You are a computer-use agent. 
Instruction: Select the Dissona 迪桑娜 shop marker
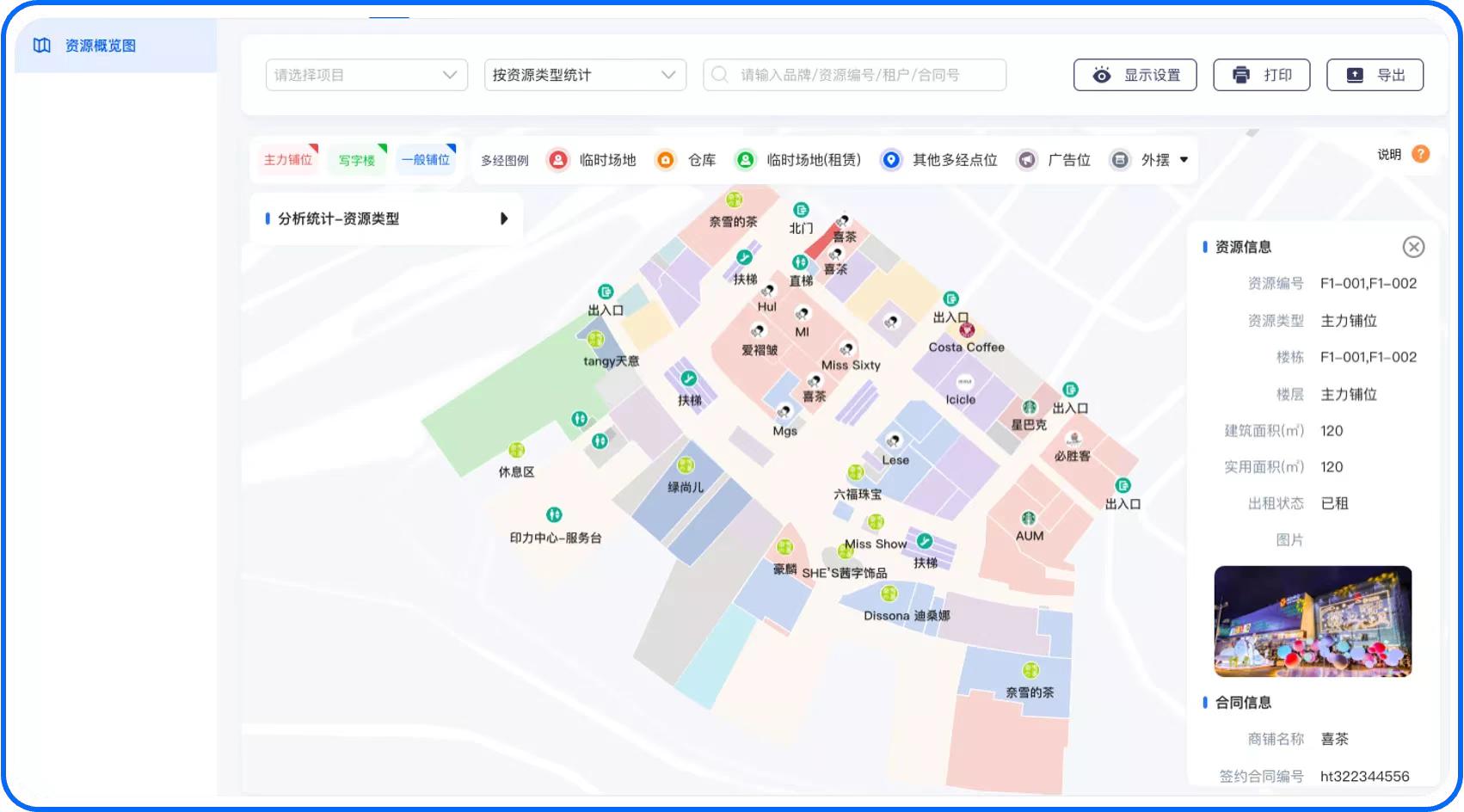(x=889, y=594)
